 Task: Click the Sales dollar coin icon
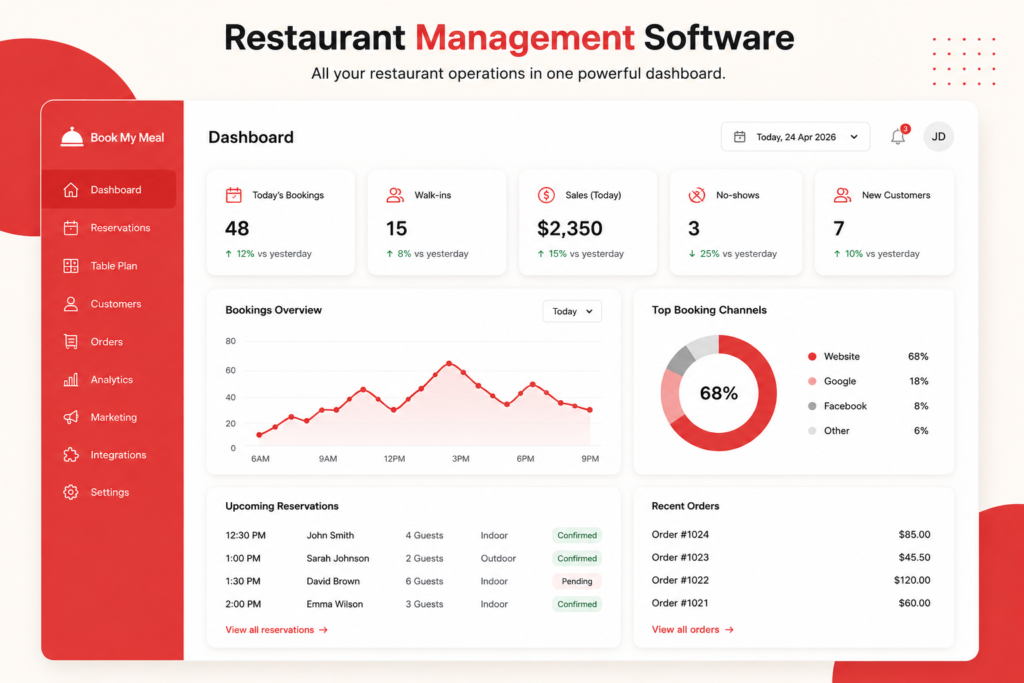[546, 195]
